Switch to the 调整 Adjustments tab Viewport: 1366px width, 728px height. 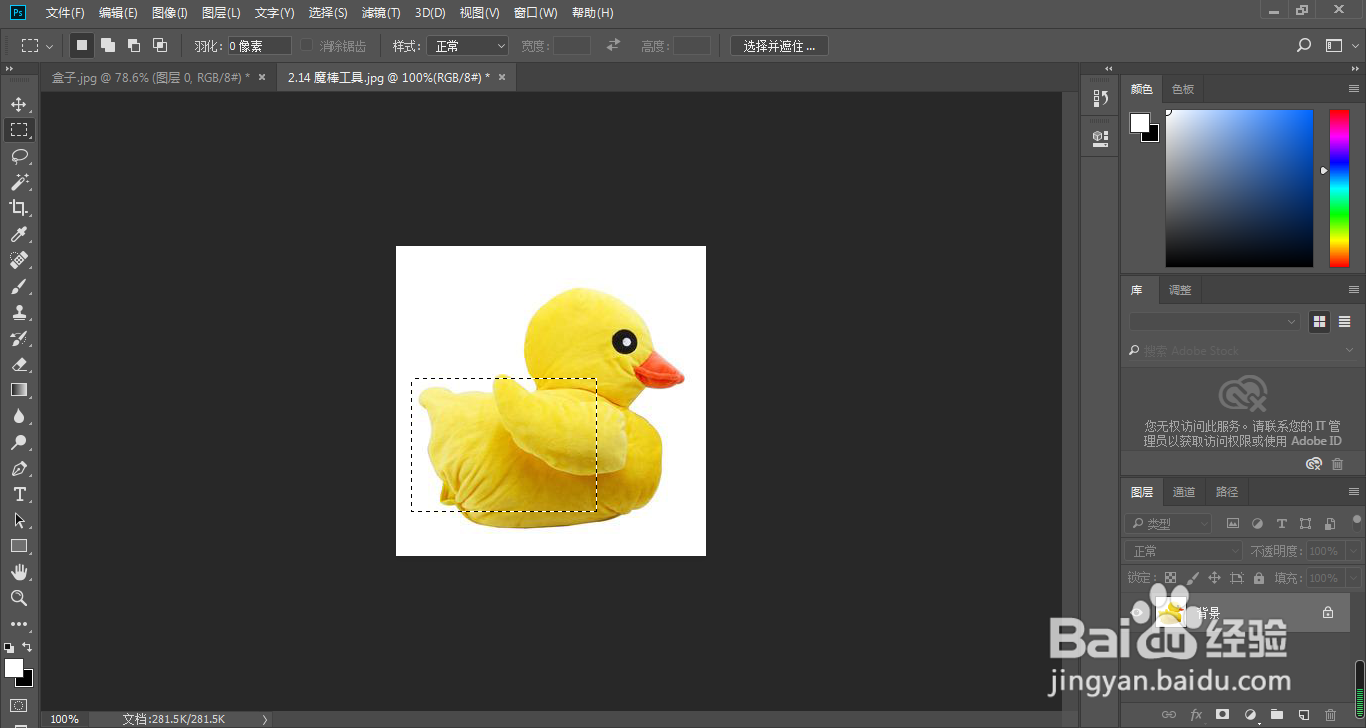(1180, 290)
